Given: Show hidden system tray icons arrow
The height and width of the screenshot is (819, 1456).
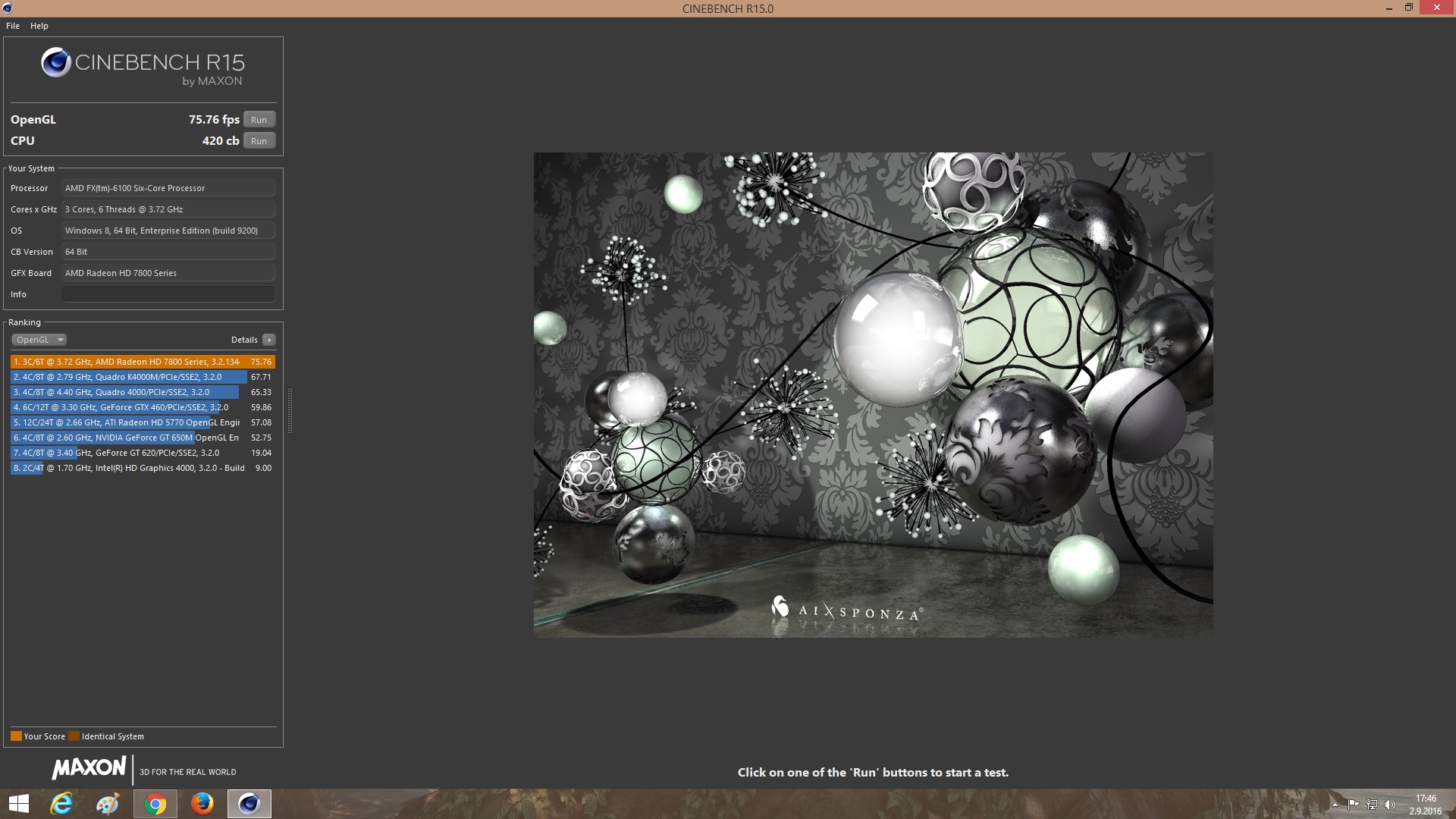Looking at the screenshot, I should (1335, 805).
